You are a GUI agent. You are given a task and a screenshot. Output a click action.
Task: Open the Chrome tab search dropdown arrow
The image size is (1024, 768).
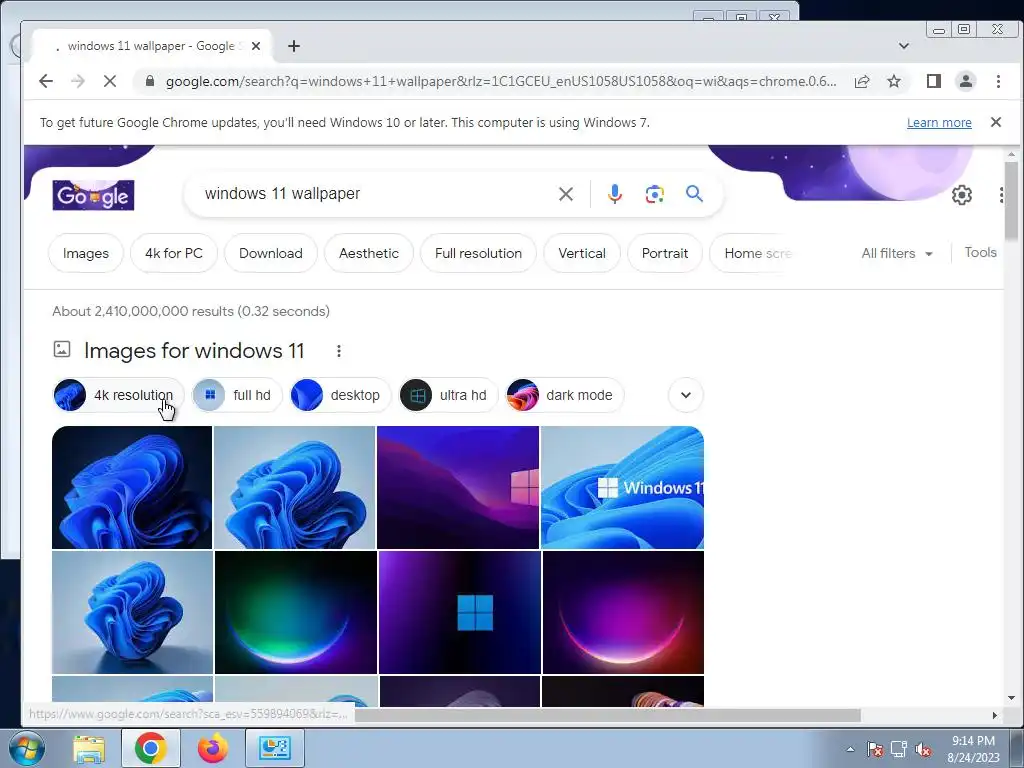coord(904,46)
